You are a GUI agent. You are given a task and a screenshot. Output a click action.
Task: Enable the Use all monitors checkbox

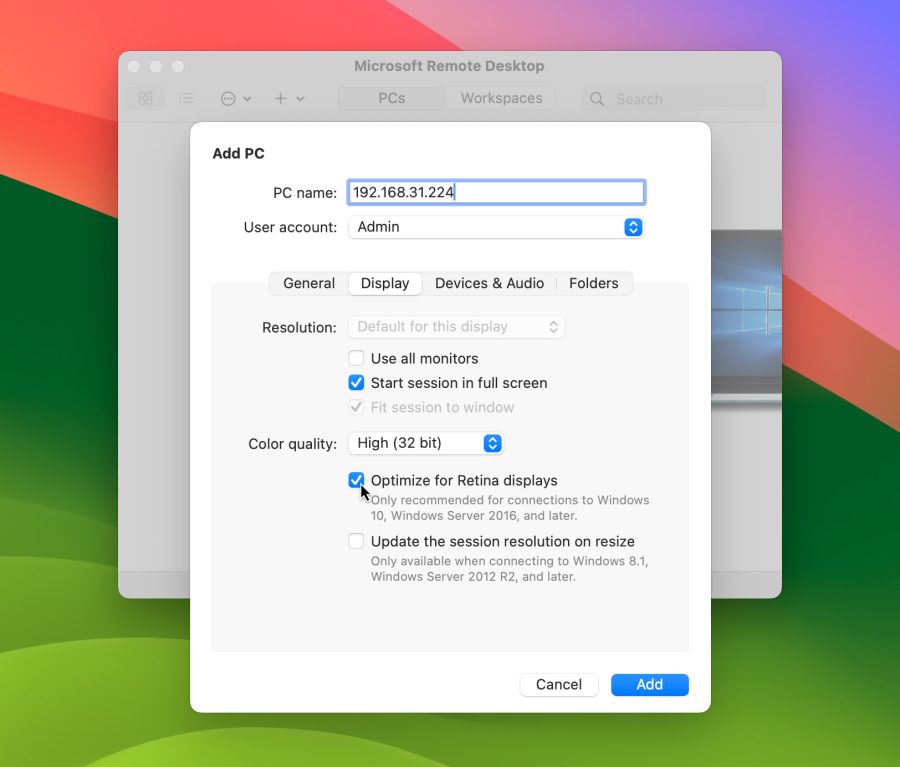click(x=356, y=358)
